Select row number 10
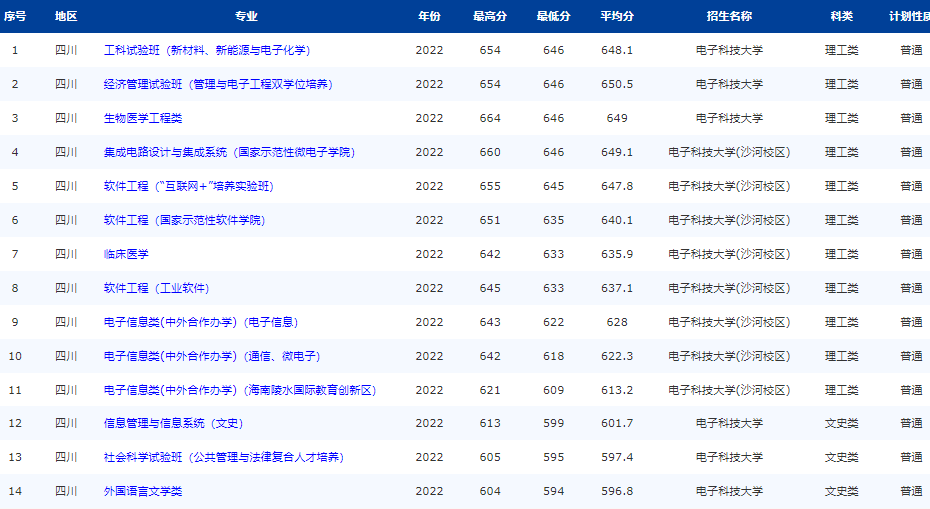Screen dimensions: 930x509 pos(15,356)
